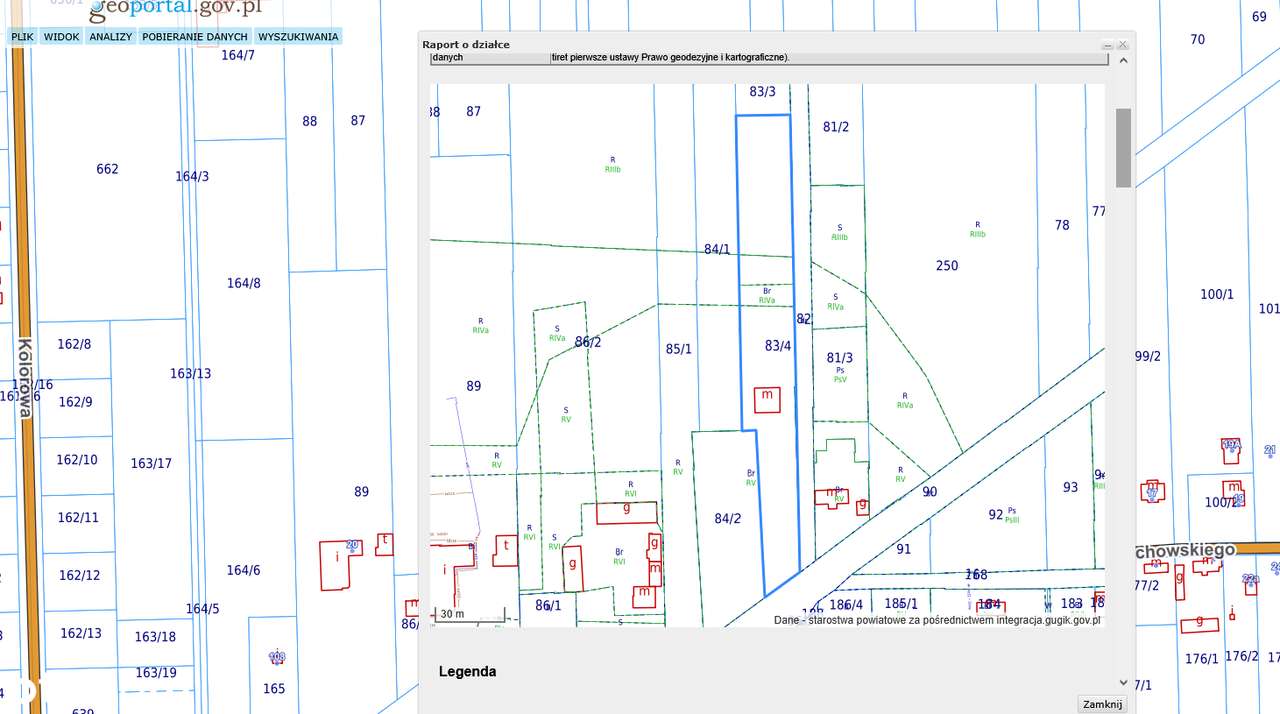Click parcel 162/10 on the background map

(77, 460)
